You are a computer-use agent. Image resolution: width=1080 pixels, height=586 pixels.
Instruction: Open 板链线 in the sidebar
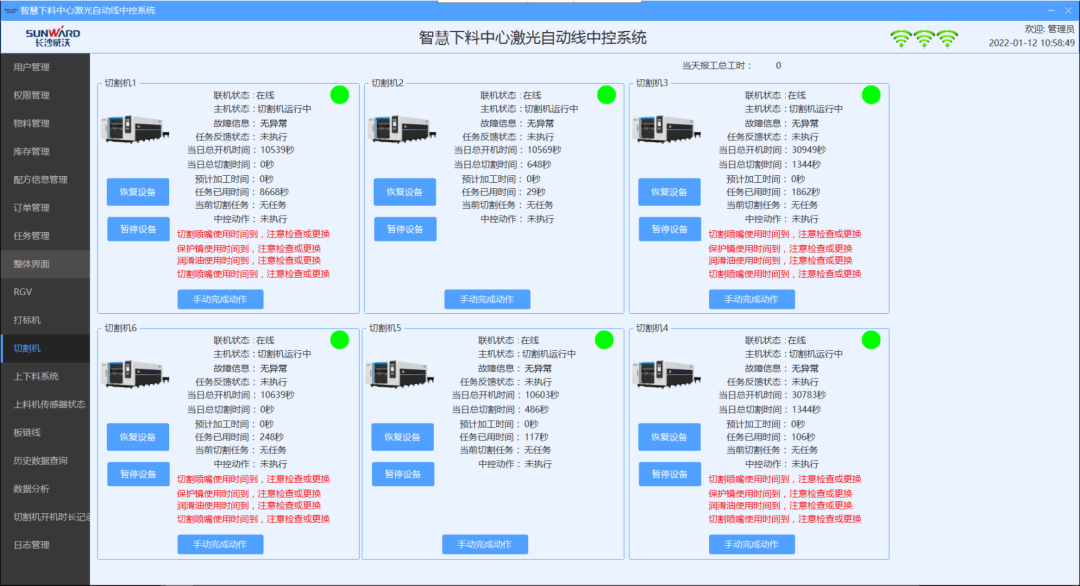point(45,432)
